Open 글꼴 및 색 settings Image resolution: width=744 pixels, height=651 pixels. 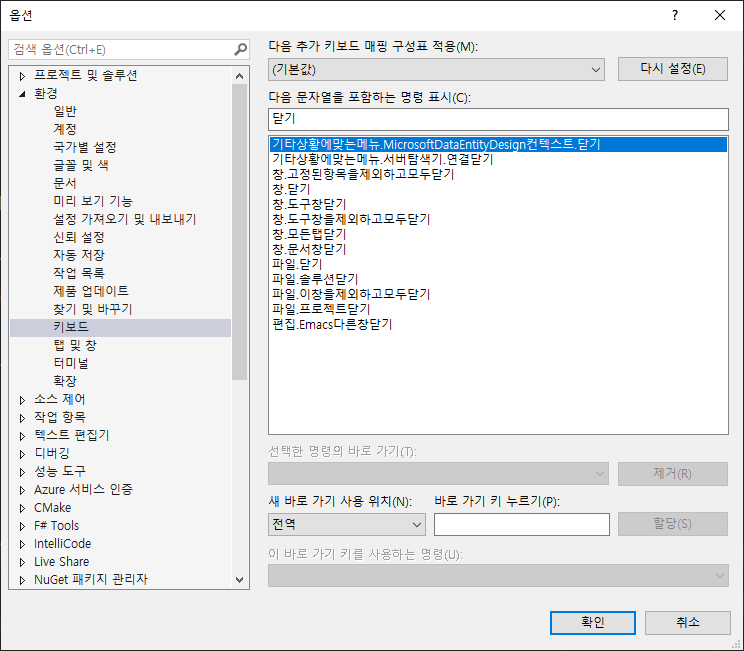point(81,165)
